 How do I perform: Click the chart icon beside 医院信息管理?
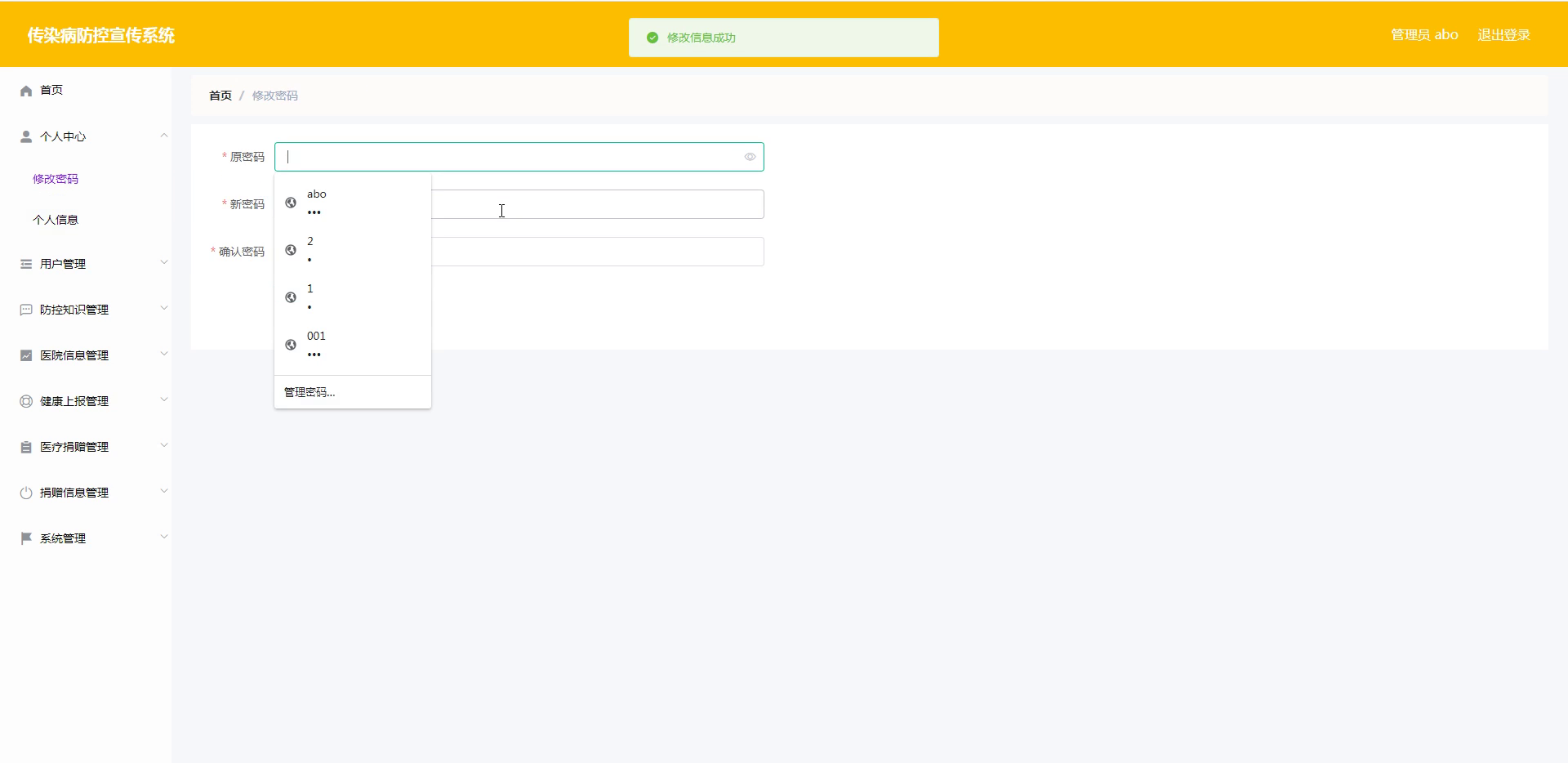click(x=26, y=355)
